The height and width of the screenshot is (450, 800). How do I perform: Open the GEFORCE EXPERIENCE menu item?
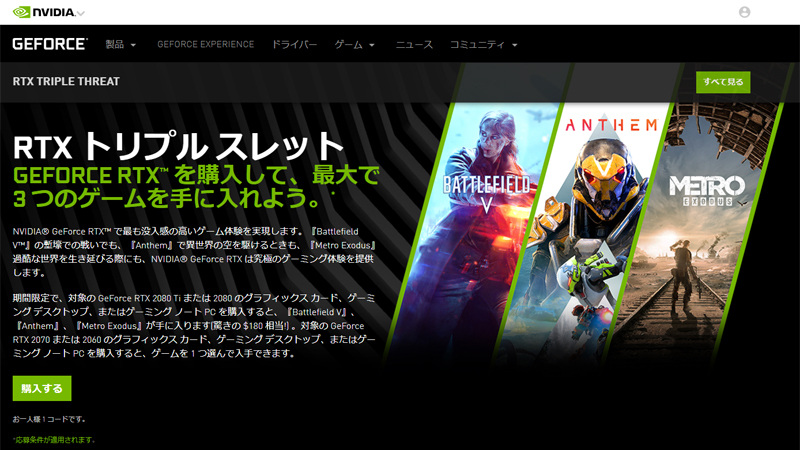pyautogui.click(x=206, y=44)
